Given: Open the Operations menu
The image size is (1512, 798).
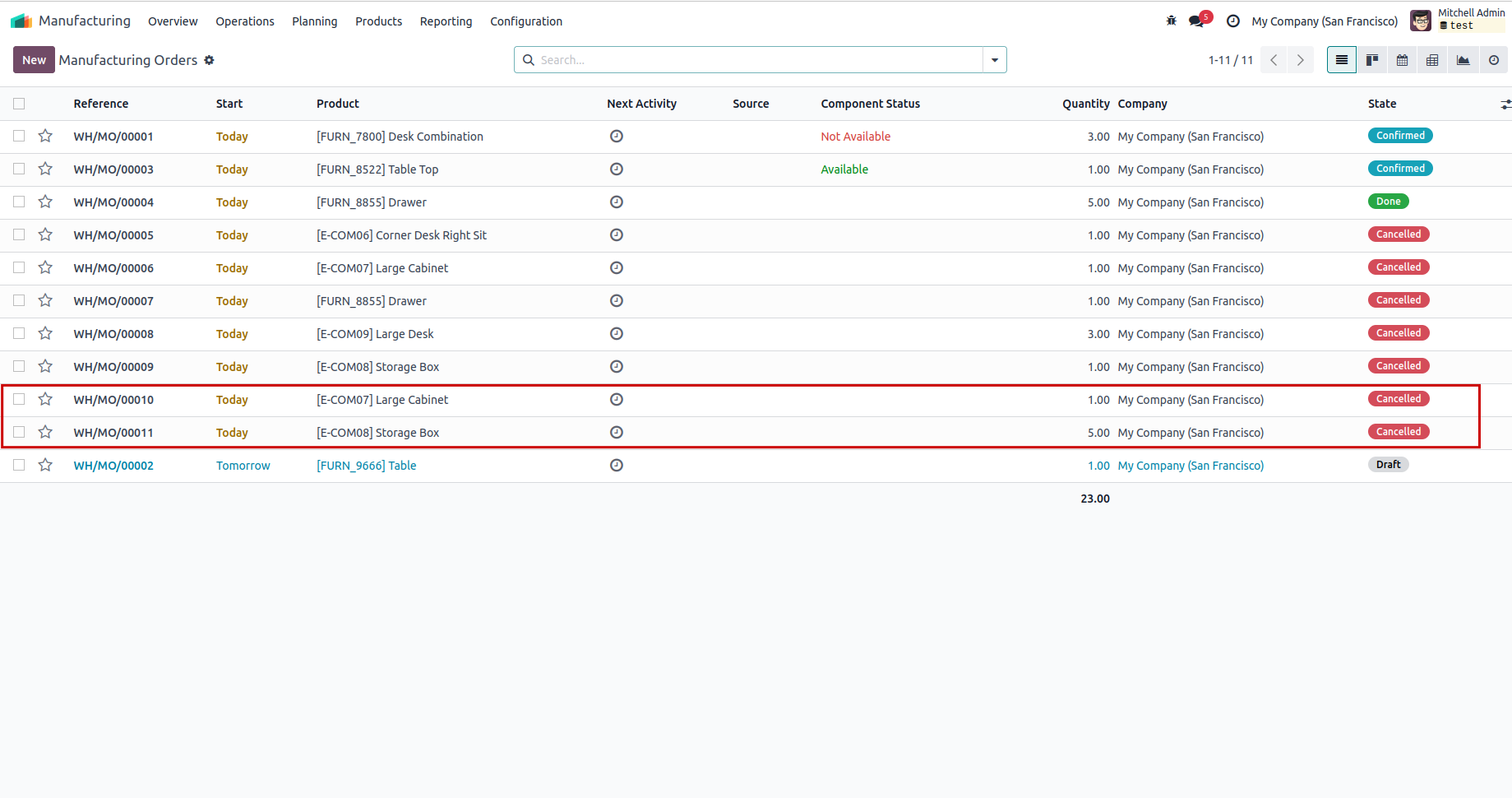Looking at the screenshot, I should 244,21.
